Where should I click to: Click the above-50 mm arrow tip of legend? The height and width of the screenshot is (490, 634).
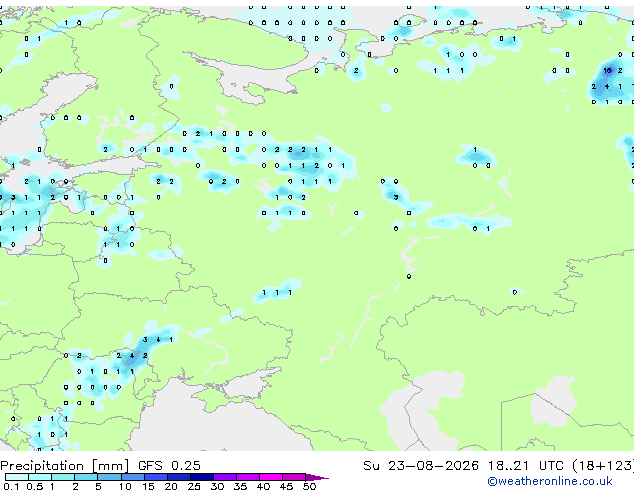click(317, 477)
